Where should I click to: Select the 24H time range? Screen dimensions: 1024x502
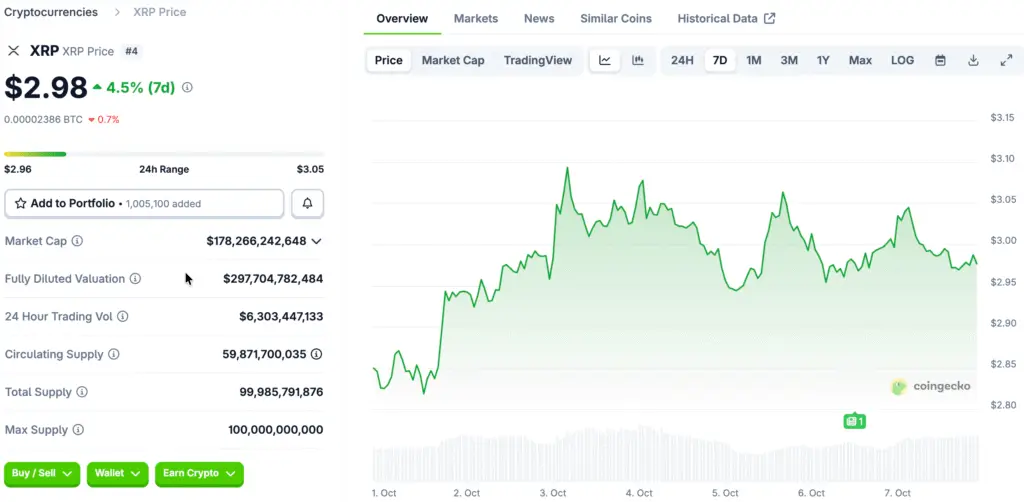(x=682, y=60)
